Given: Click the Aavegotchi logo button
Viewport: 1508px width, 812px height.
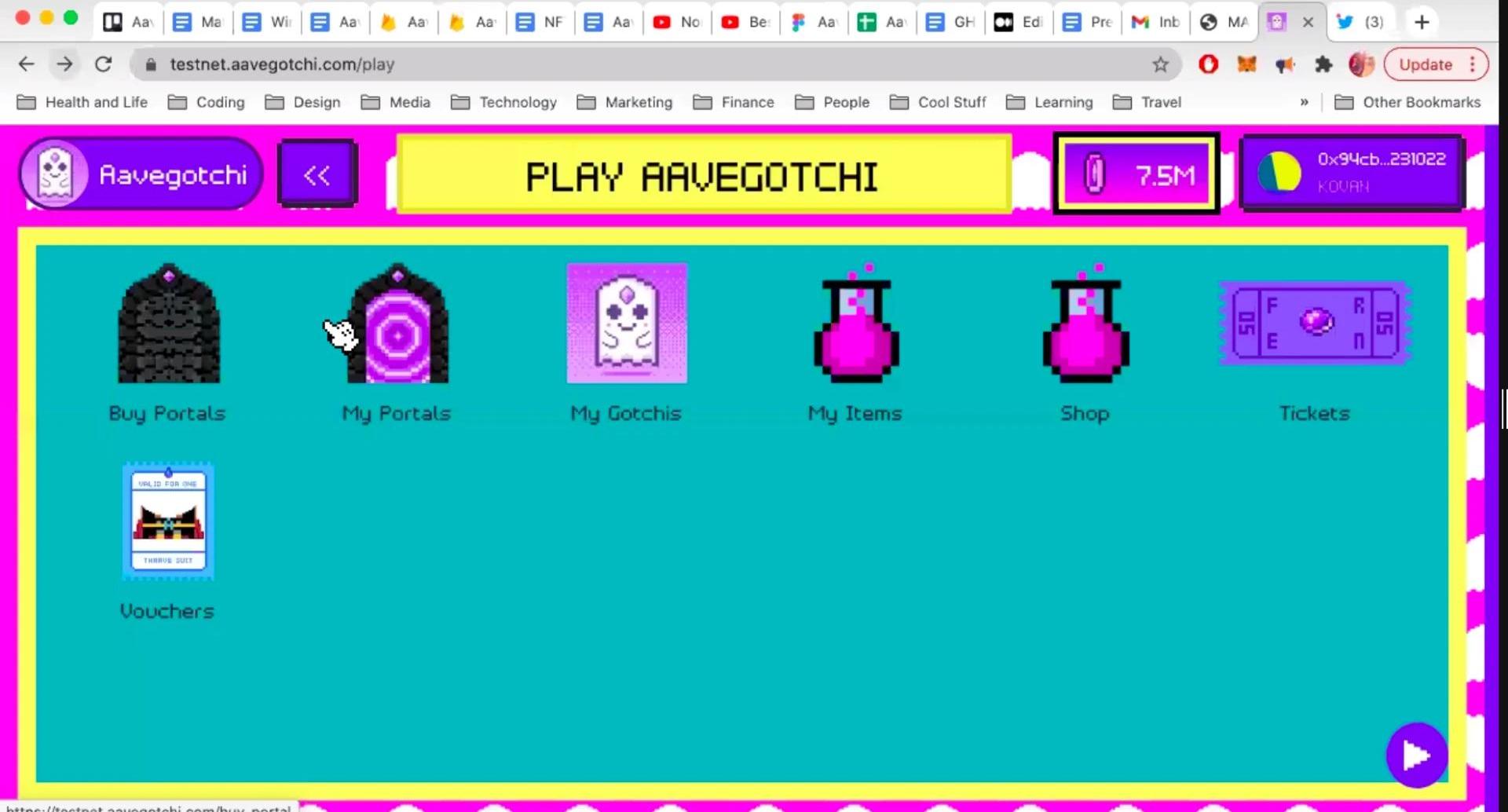Looking at the screenshot, I should [x=141, y=174].
